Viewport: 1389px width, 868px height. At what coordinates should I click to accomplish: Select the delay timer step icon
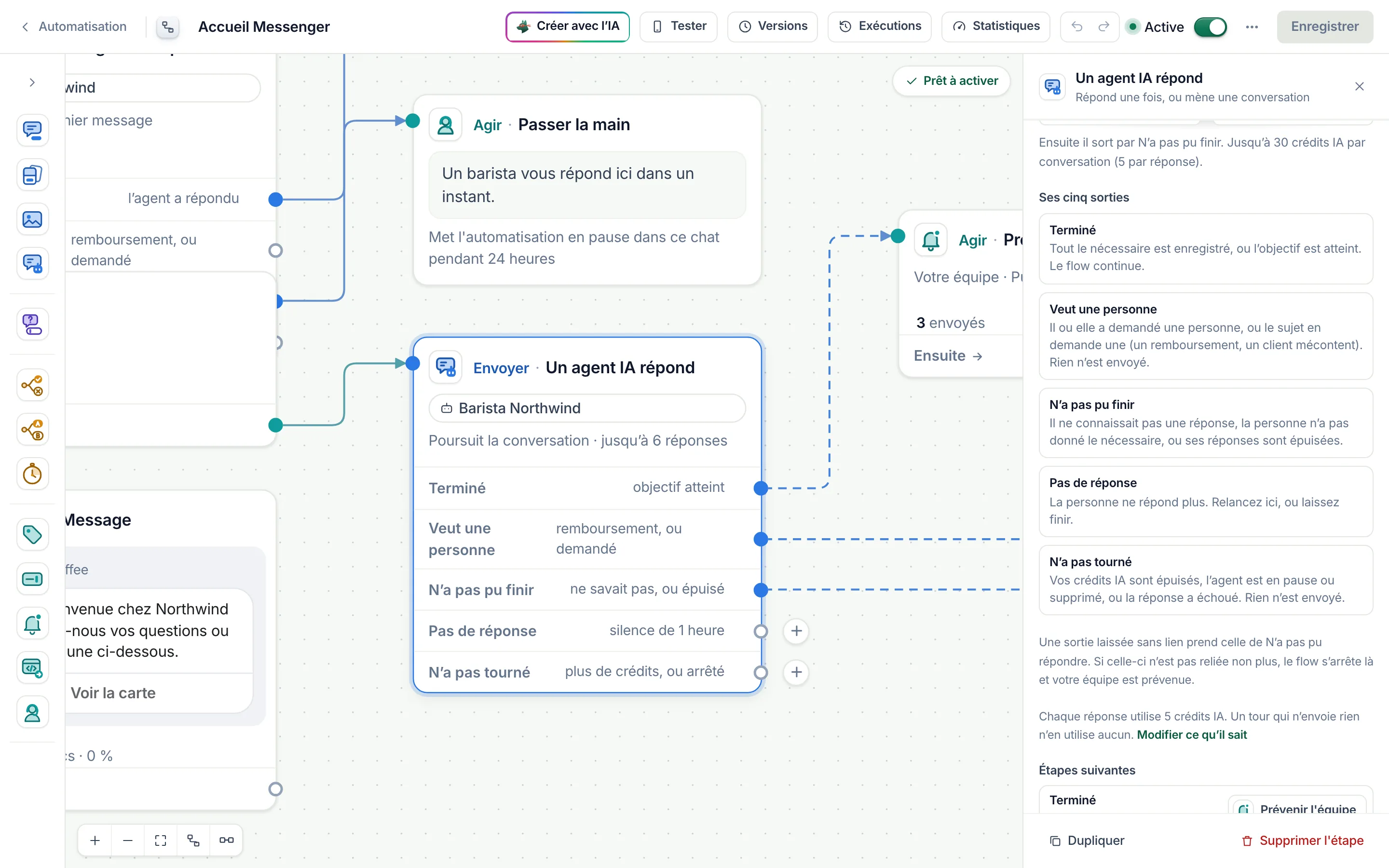tap(32, 474)
